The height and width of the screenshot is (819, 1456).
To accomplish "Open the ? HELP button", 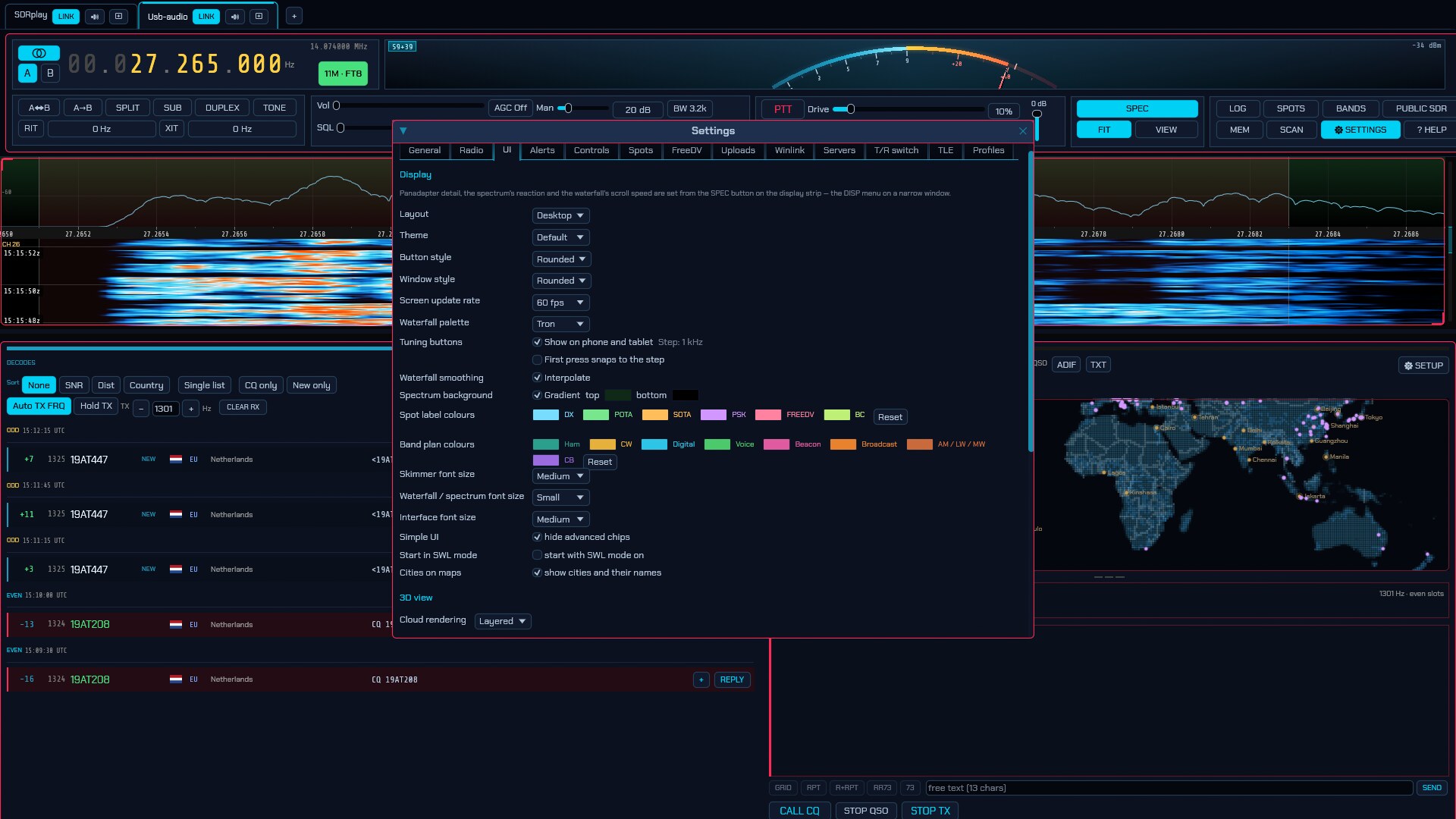I will pyautogui.click(x=1431, y=130).
